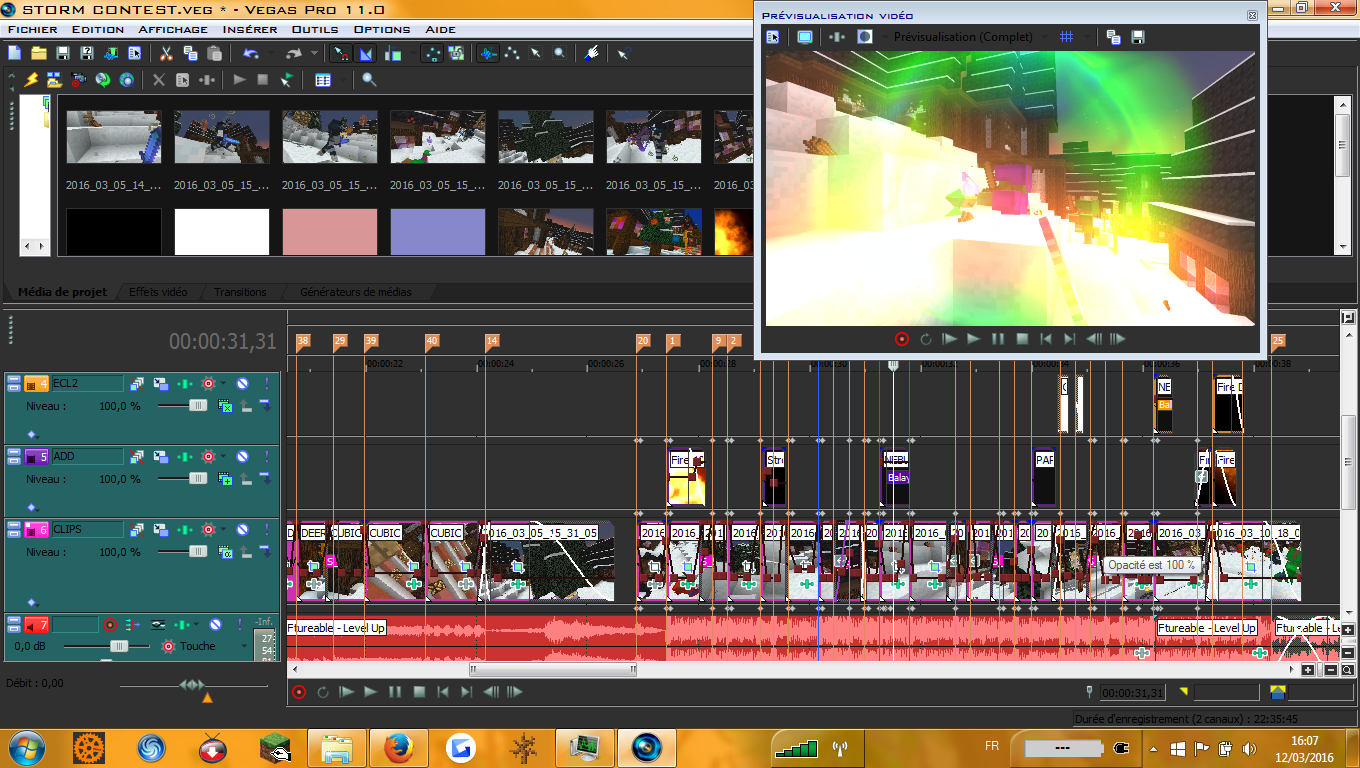Select the zoom magnifier edit tool in toolbar
1360x768 pixels.
click(x=560, y=53)
